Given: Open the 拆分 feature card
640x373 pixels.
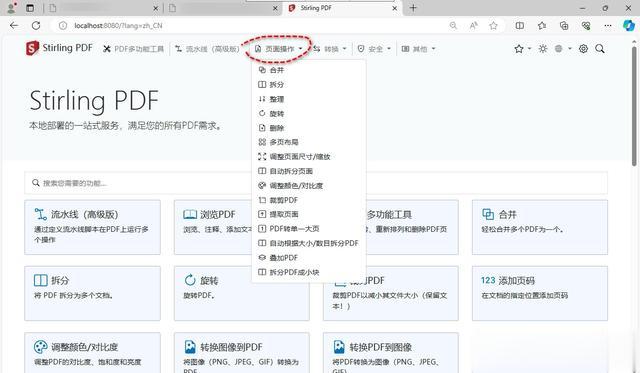Looking at the screenshot, I should pos(93,293).
